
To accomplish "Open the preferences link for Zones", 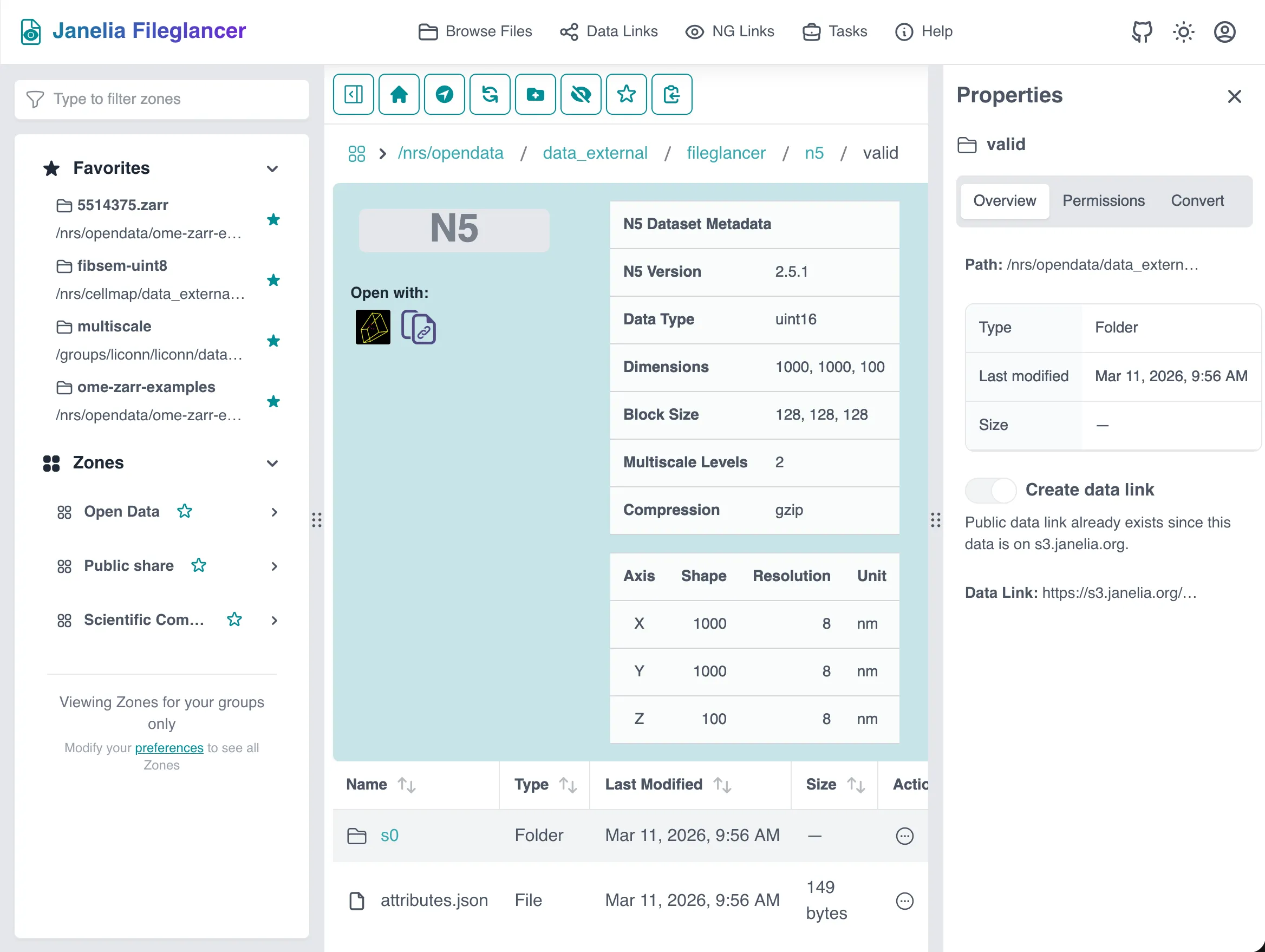I will (x=169, y=748).
